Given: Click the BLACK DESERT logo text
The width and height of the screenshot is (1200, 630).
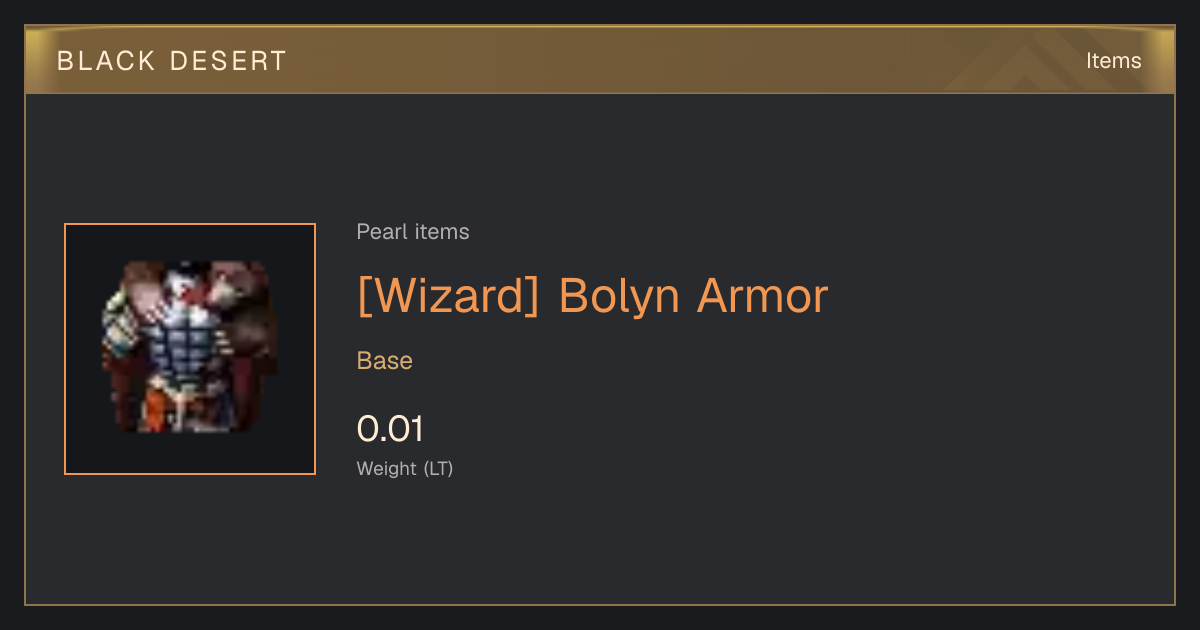Looking at the screenshot, I should tap(172, 61).
